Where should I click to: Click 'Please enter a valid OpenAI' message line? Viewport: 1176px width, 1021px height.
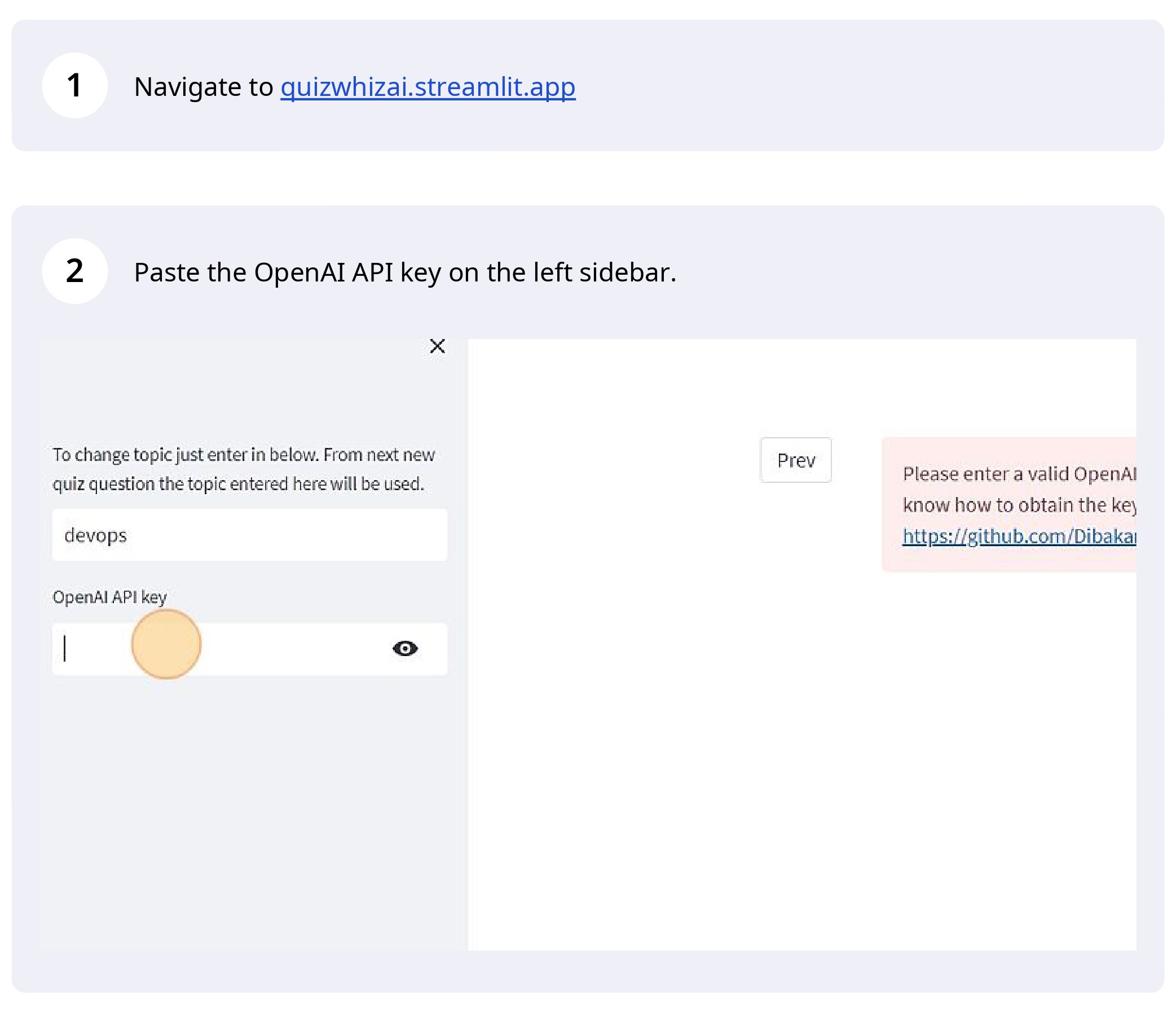[1019, 474]
